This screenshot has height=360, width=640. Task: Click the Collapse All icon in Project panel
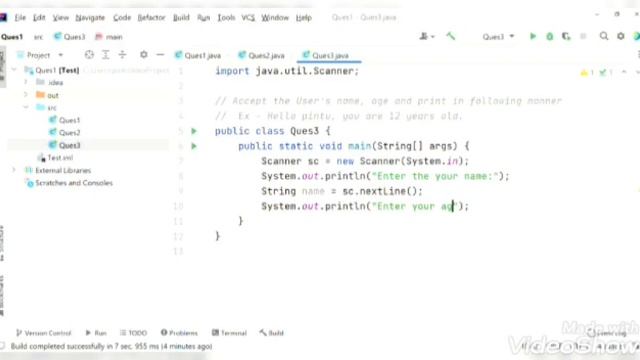122,55
